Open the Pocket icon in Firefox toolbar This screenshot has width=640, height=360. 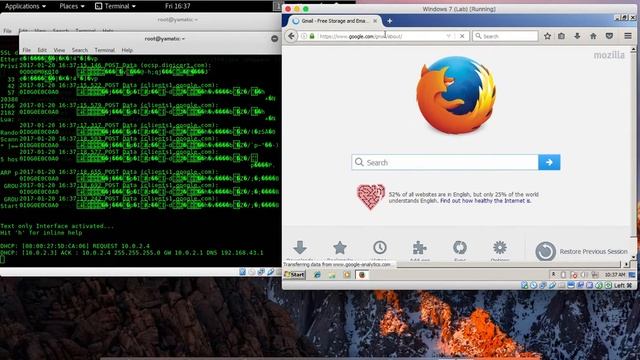(609, 36)
